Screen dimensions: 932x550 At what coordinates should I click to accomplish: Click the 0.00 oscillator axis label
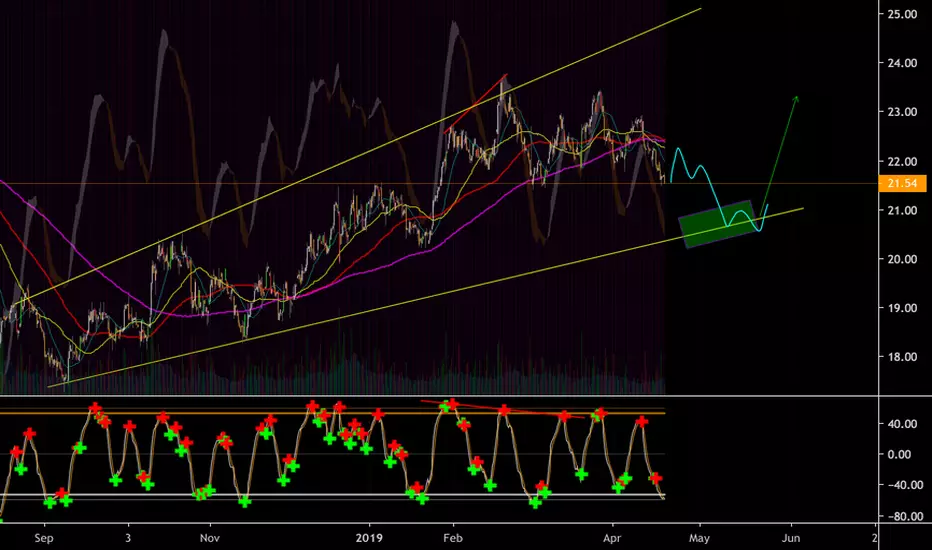click(899, 454)
